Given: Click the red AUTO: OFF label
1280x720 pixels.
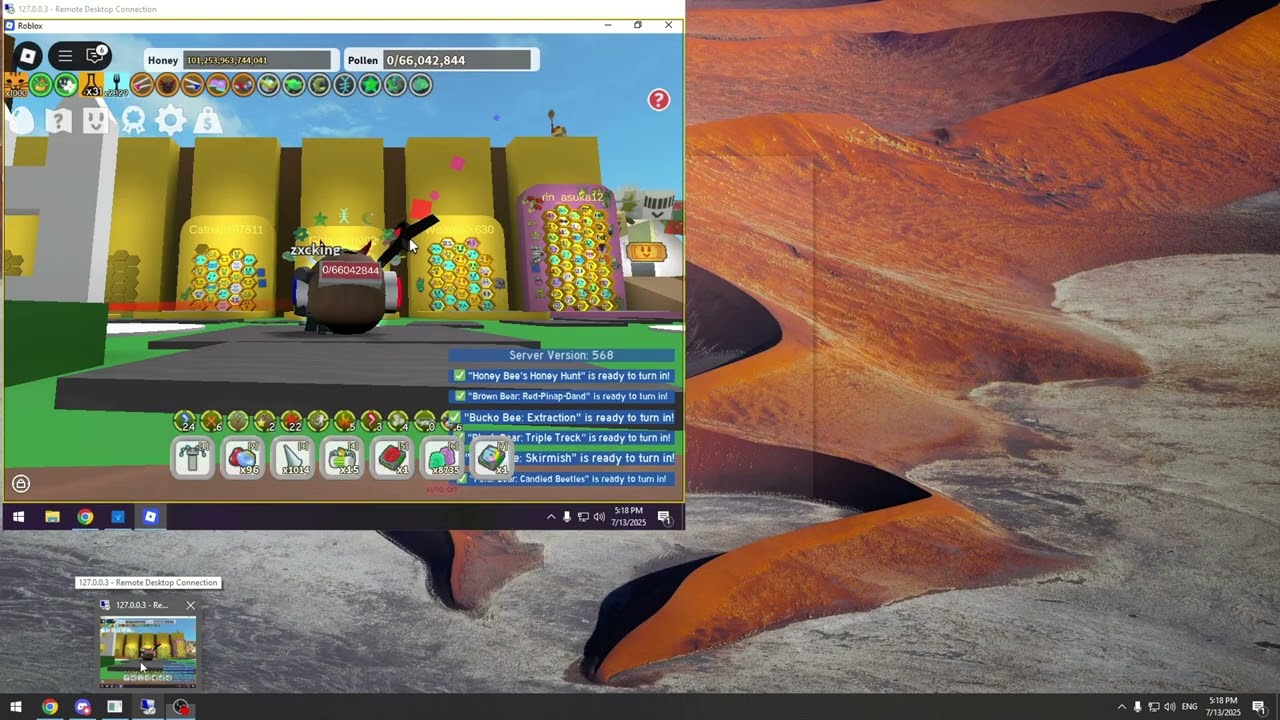Looking at the screenshot, I should (441, 489).
